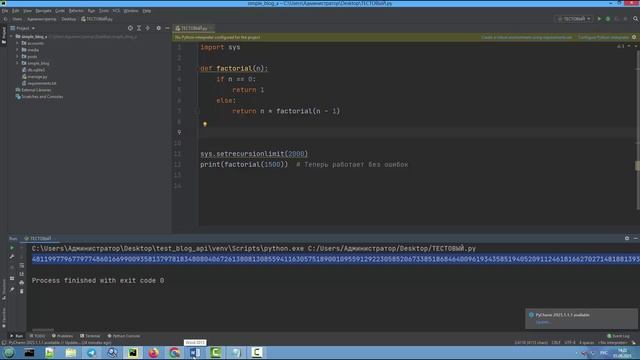Run ТЕСТОВЫЙ with the green play toolbar icon
640x360 pixels.
click(599, 19)
